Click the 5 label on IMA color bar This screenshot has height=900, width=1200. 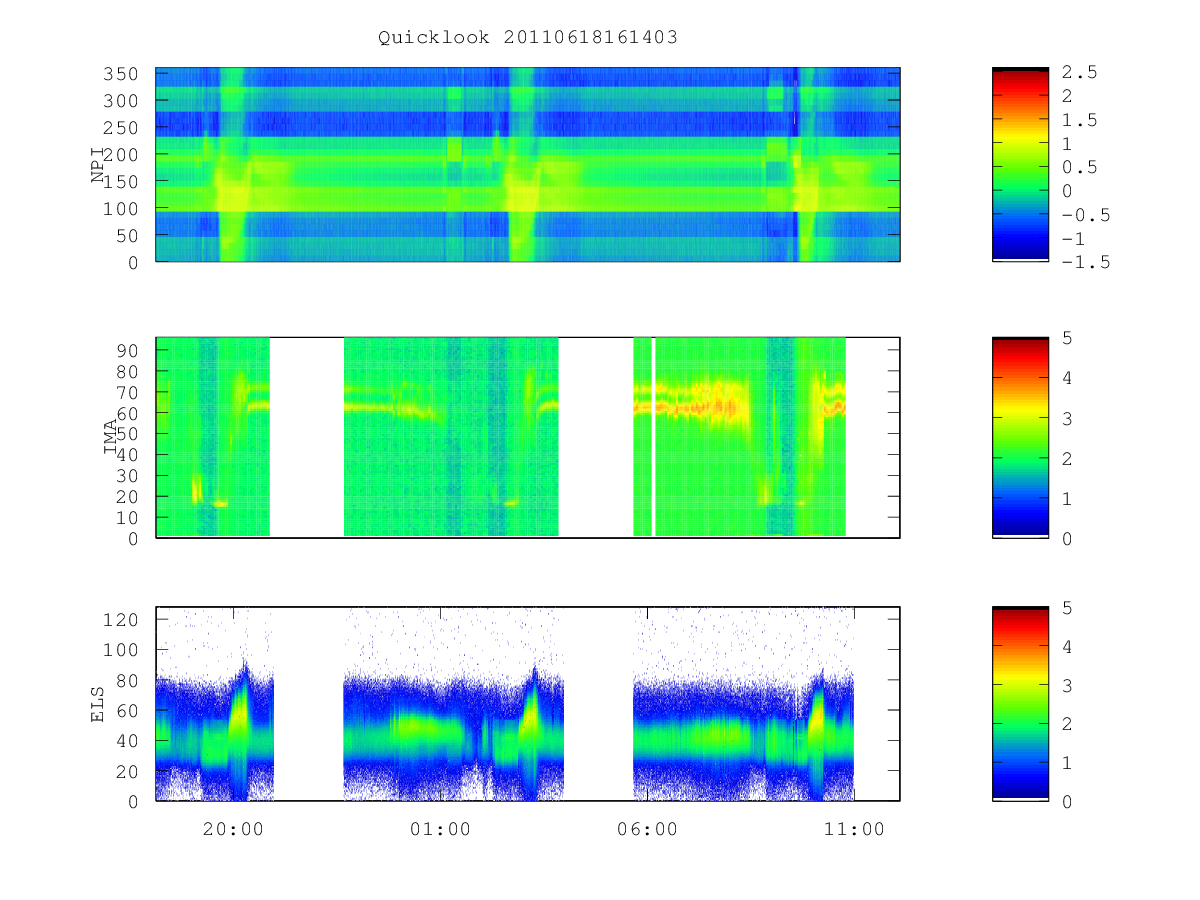[x=1067, y=338]
